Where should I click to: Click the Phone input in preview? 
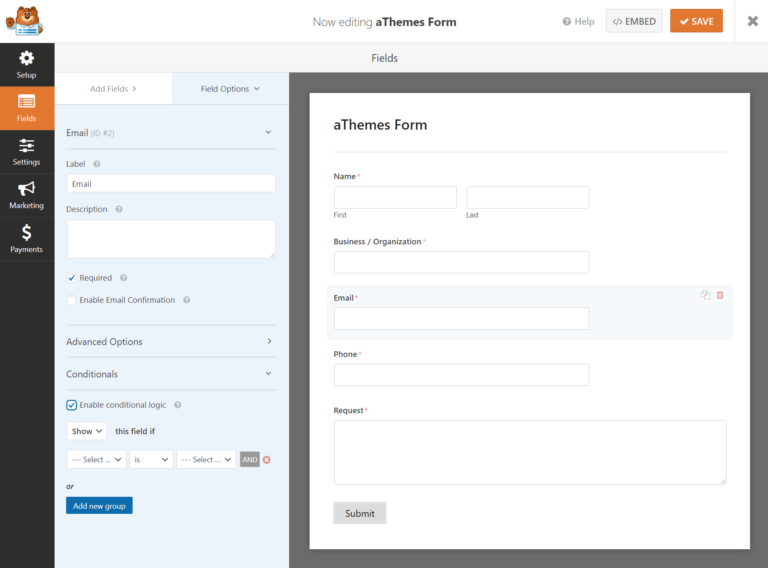tap(461, 375)
